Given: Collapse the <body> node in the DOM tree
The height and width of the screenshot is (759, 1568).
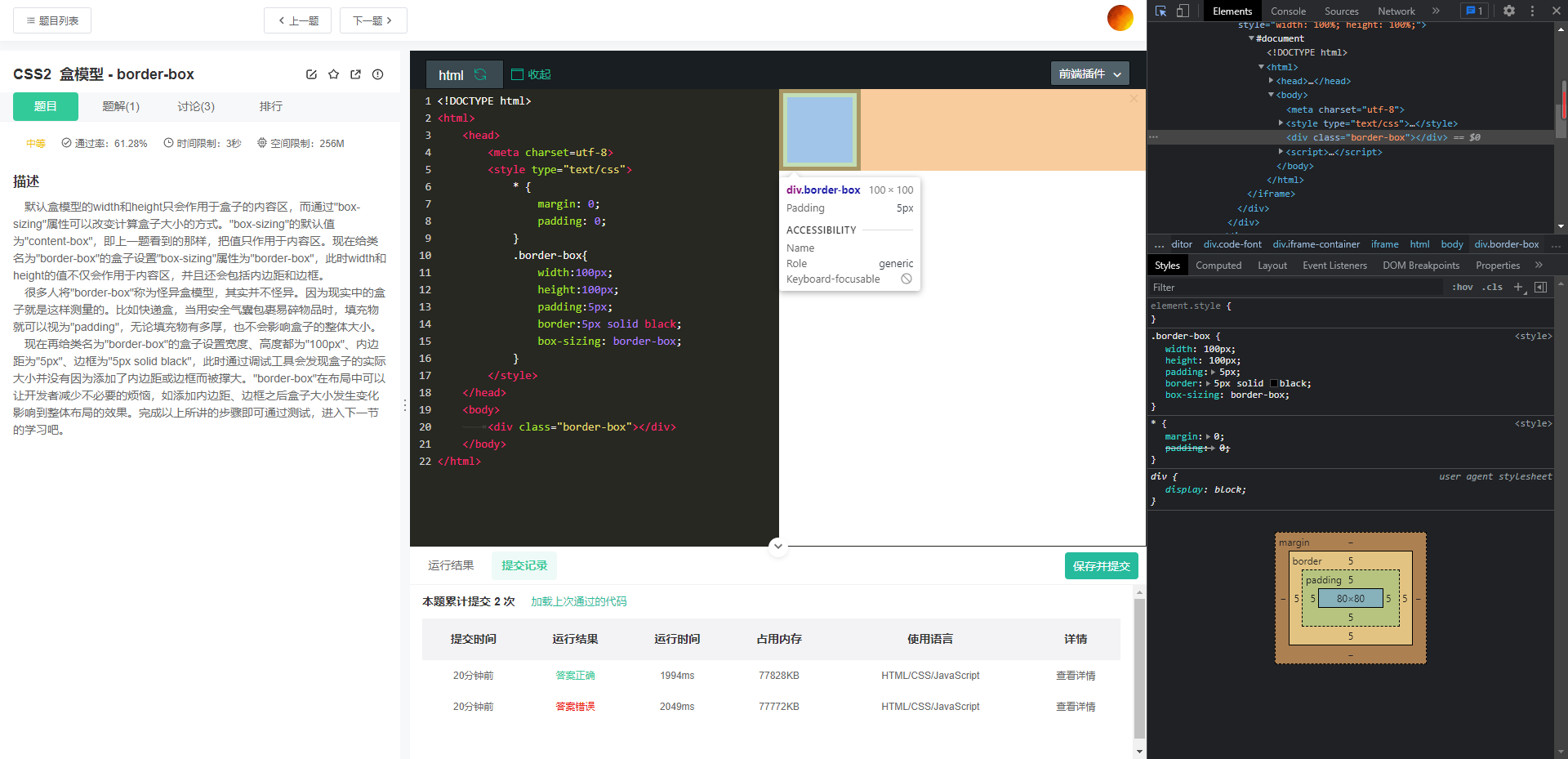Looking at the screenshot, I should (1271, 95).
